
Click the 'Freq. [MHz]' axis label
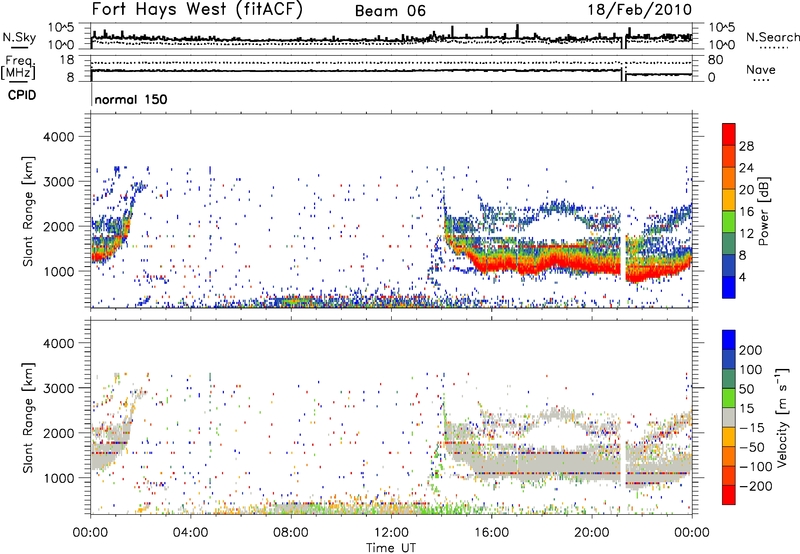(19, 68)
